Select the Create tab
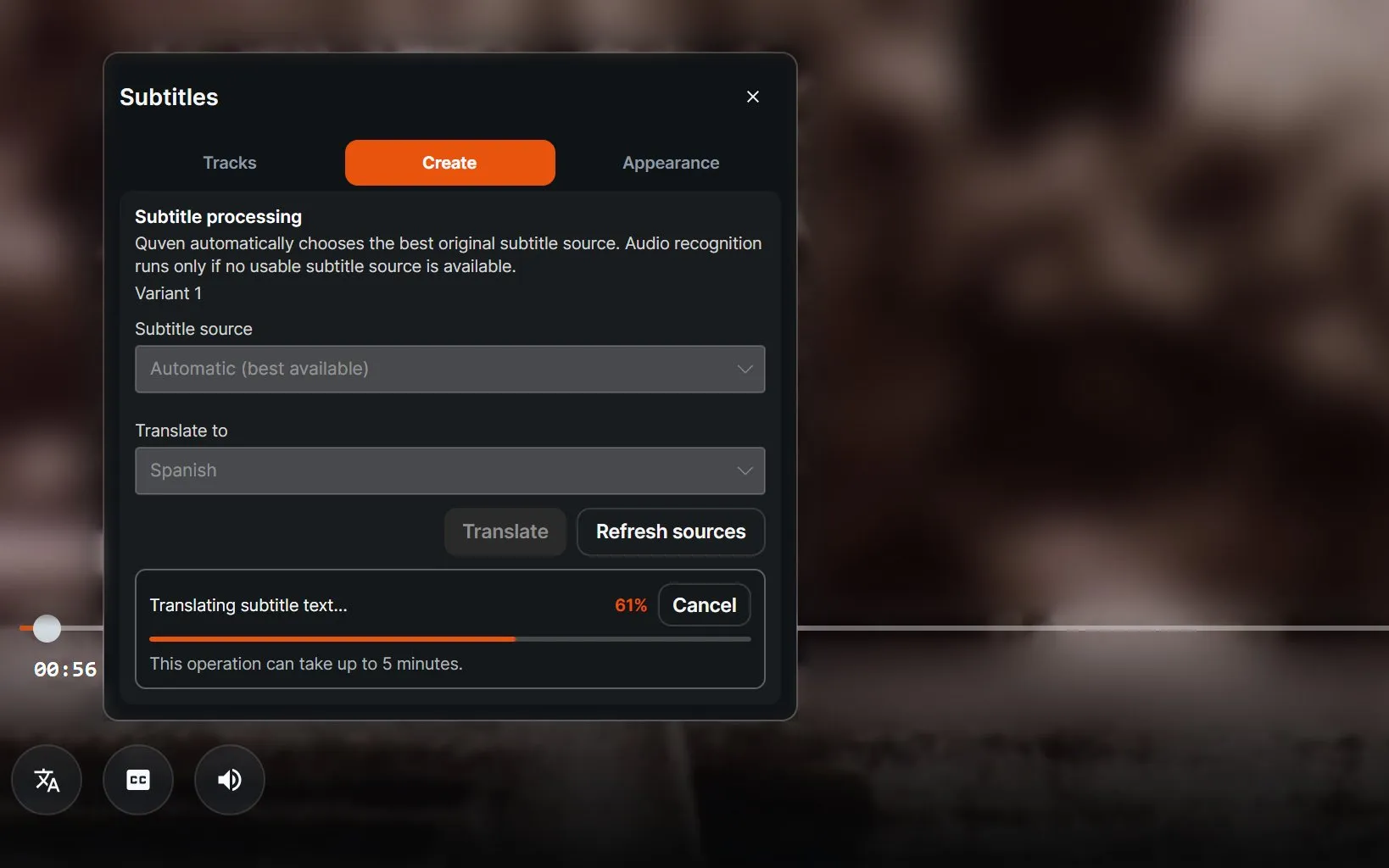Screen dimensions: 1389x868 pos(450,163)
